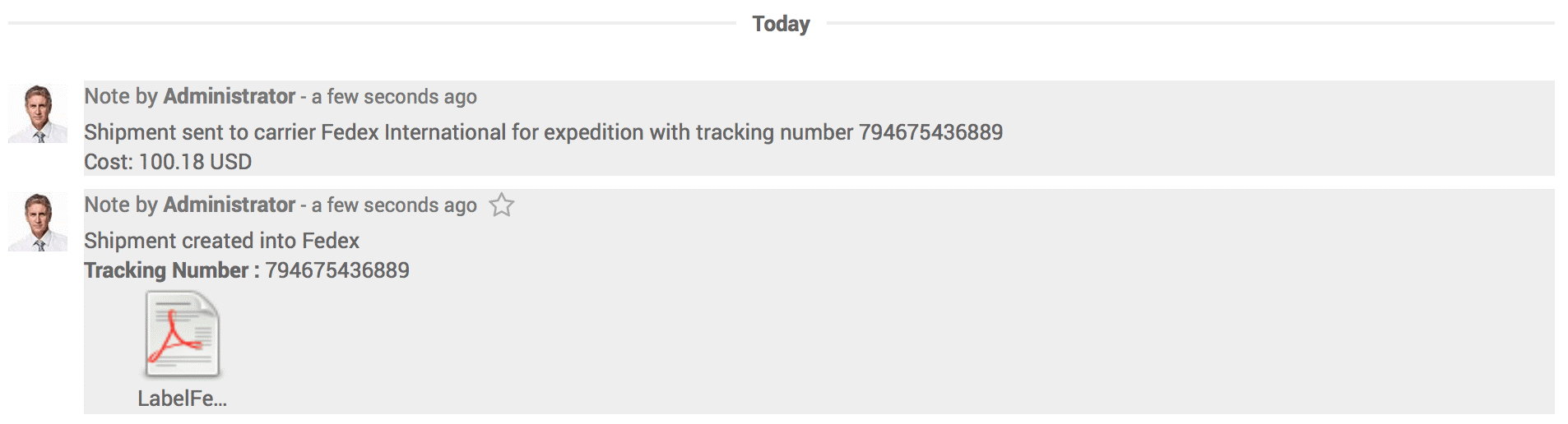Open the PDF label attachment icon
This screenshot has width=1568, height=424.
pos(182,335)
